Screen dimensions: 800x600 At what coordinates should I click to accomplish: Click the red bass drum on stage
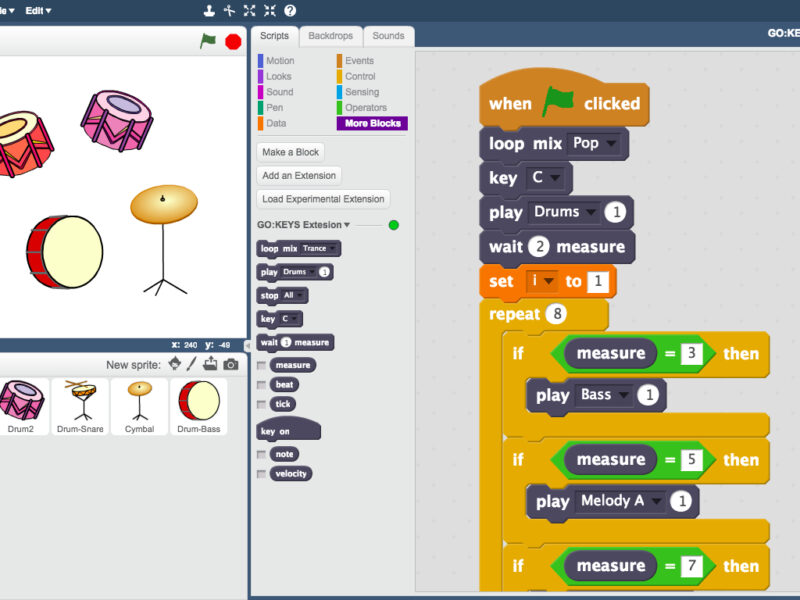pos(65,252)
